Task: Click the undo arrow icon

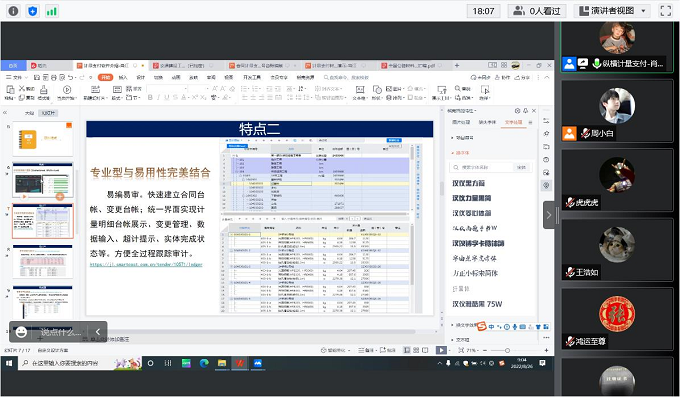Action: (x=71, y=77)
